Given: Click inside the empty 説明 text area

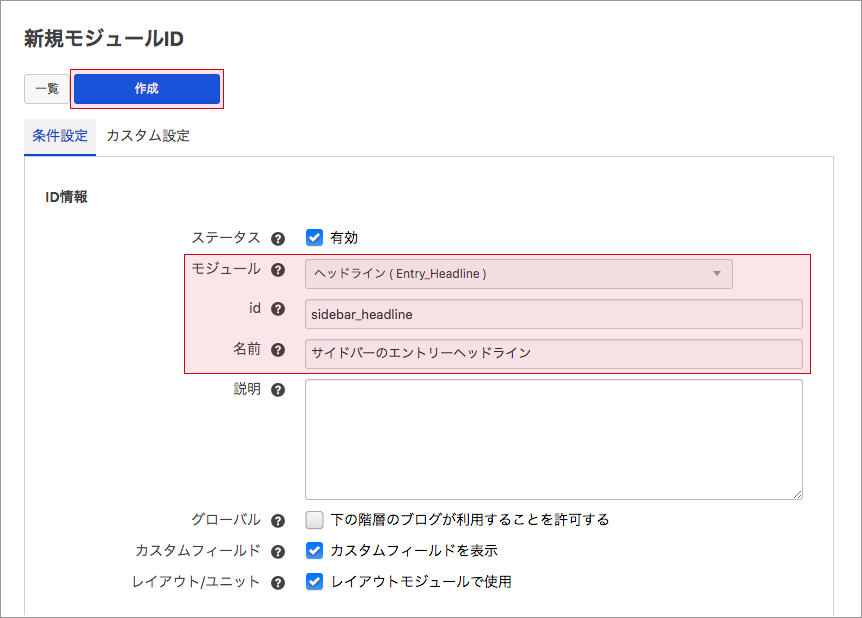Looking at the screenshot, I should point(553,439).
